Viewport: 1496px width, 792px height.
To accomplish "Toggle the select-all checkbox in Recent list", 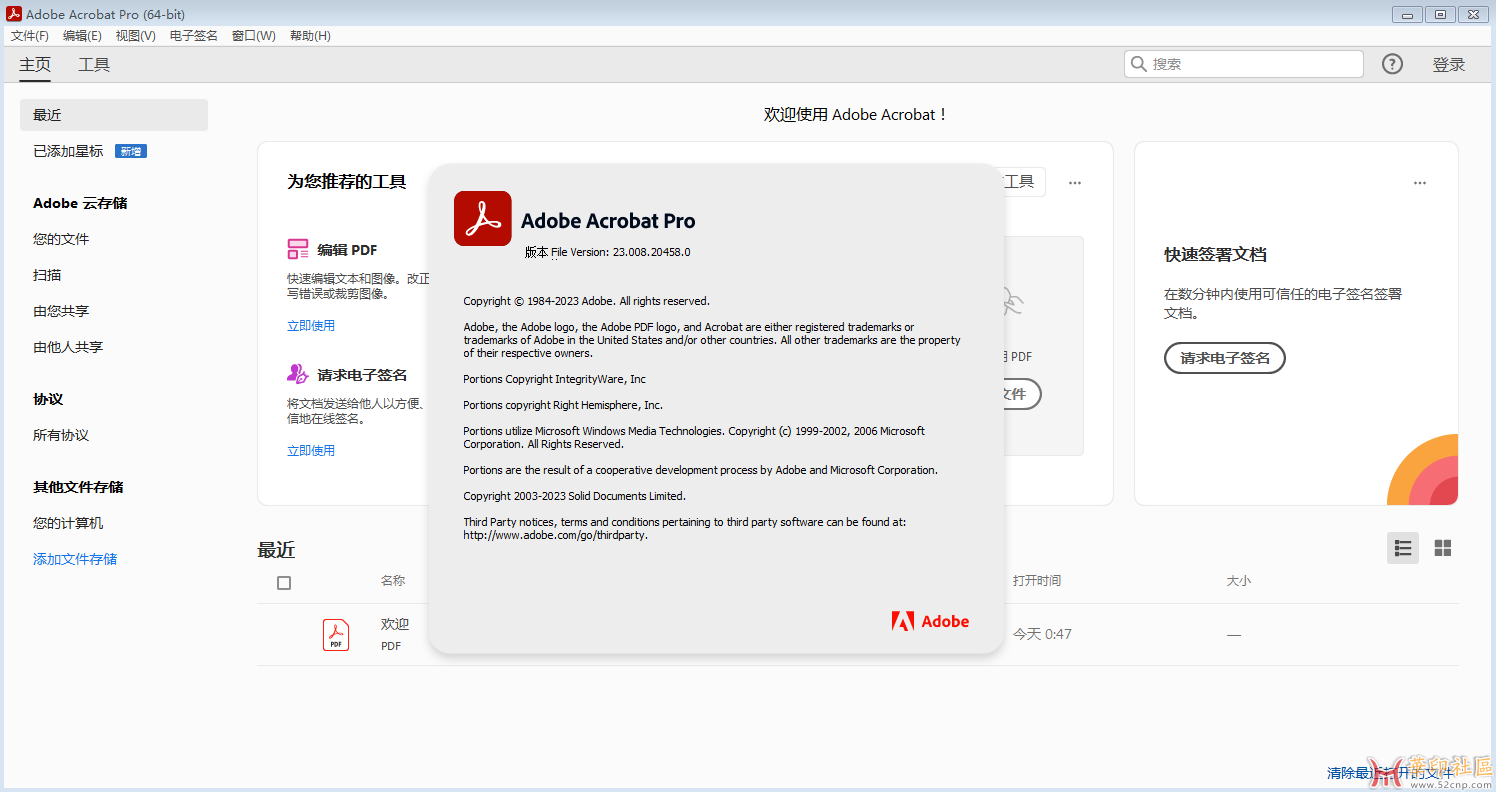I will pos(284,583).
